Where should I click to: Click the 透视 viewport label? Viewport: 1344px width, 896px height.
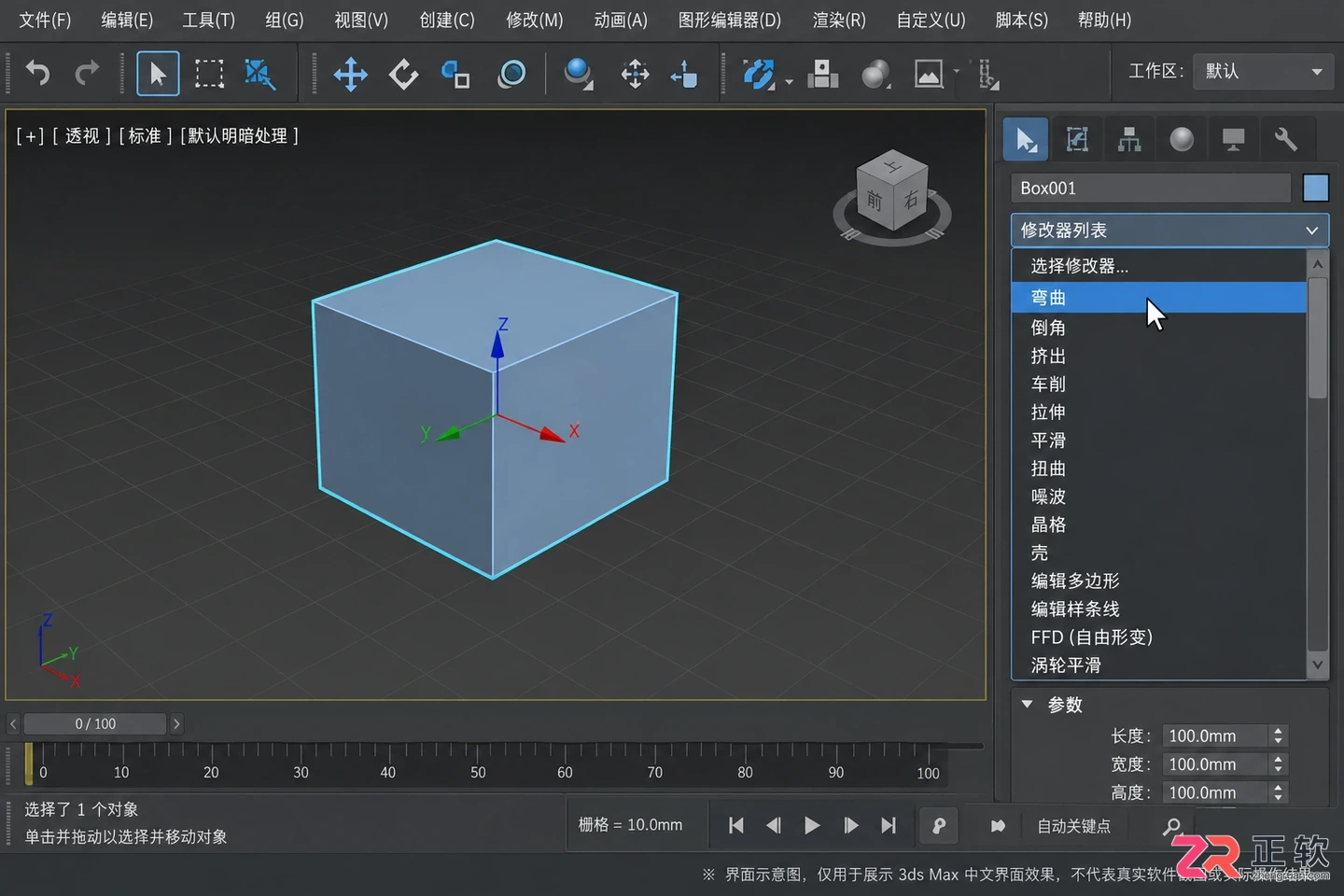tap(82, 136)
